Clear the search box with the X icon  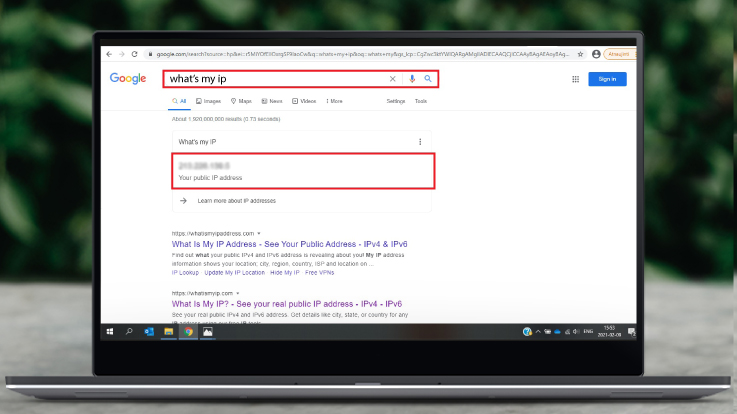[x=392, y=79]
